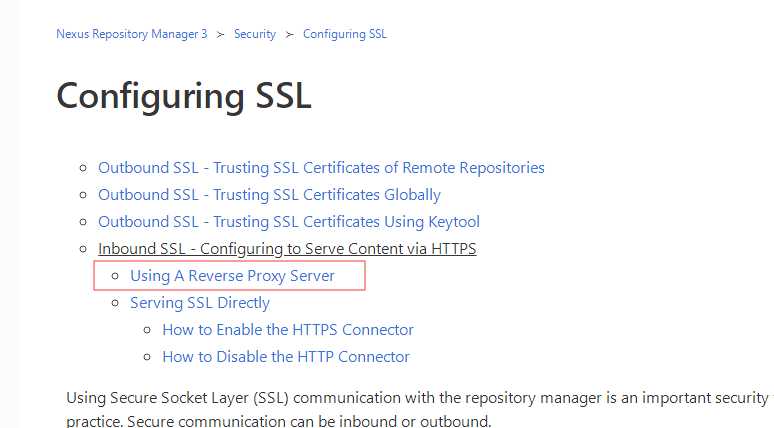Image resolution: width=774 pixels, height=428 pixels.
Task: Open Trusting SSL Certificates Using Keytool link
Action: [289, 222]
